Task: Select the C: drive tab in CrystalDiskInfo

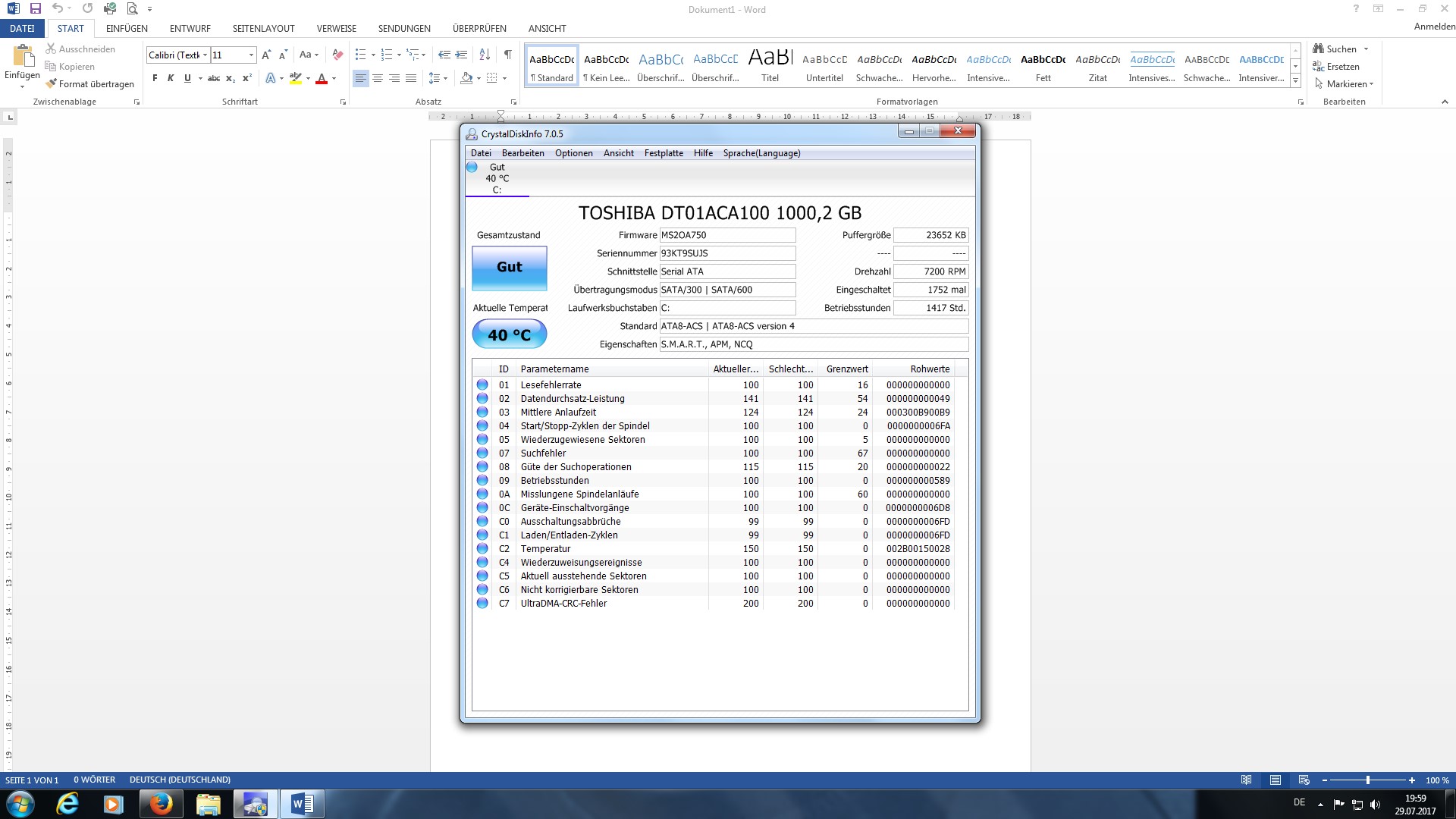Action: click(497, 179)
